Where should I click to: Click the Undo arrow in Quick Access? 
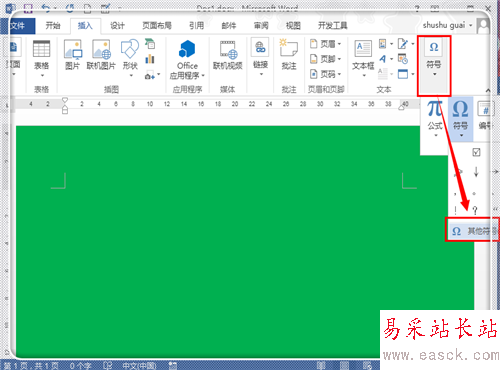45,8
